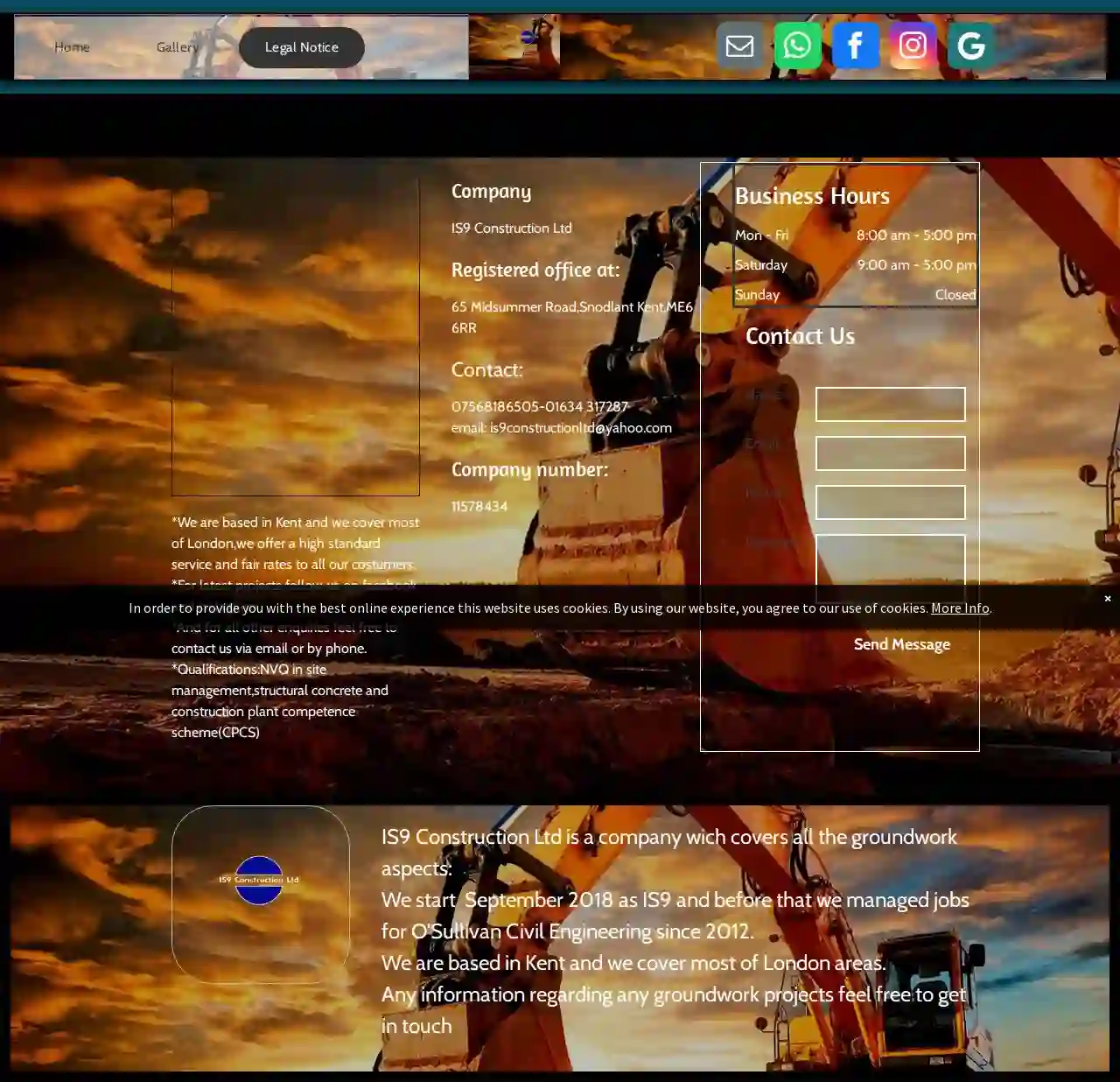The height and width of the screenshot is (1082, 1120).
Task: Open the Google icon link
Action: 971,46
